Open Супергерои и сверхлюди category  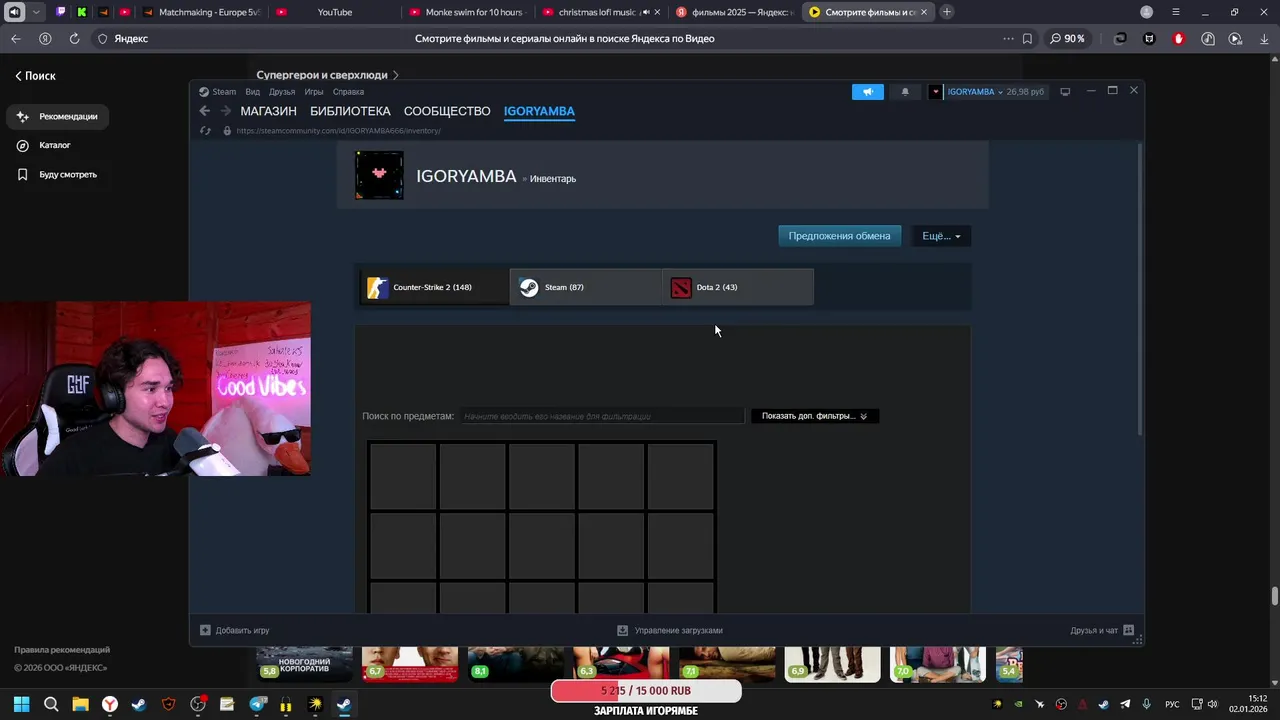click(x=327, y=75)
